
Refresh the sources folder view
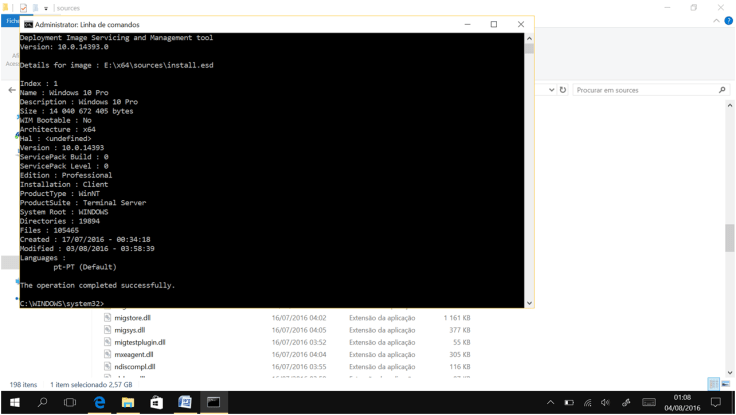tap(563, 90)
